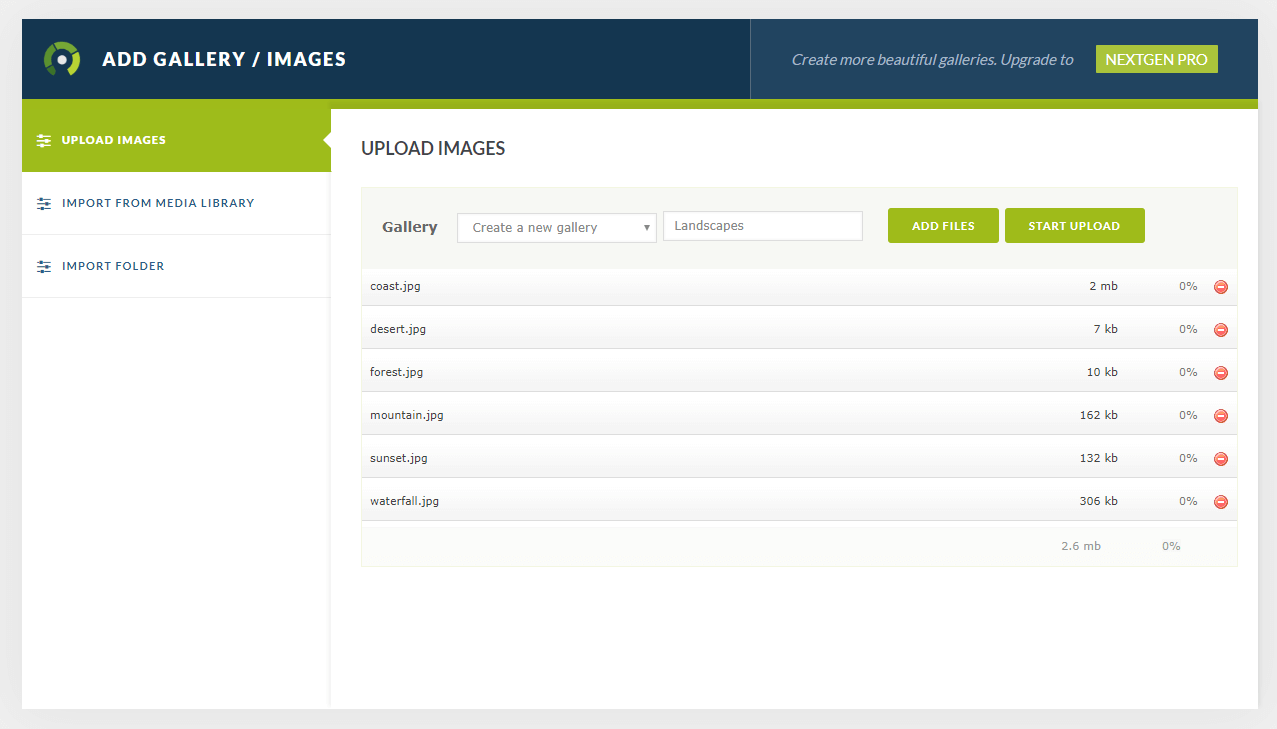Open the Create a new gallery dropdown

(556, 227)
